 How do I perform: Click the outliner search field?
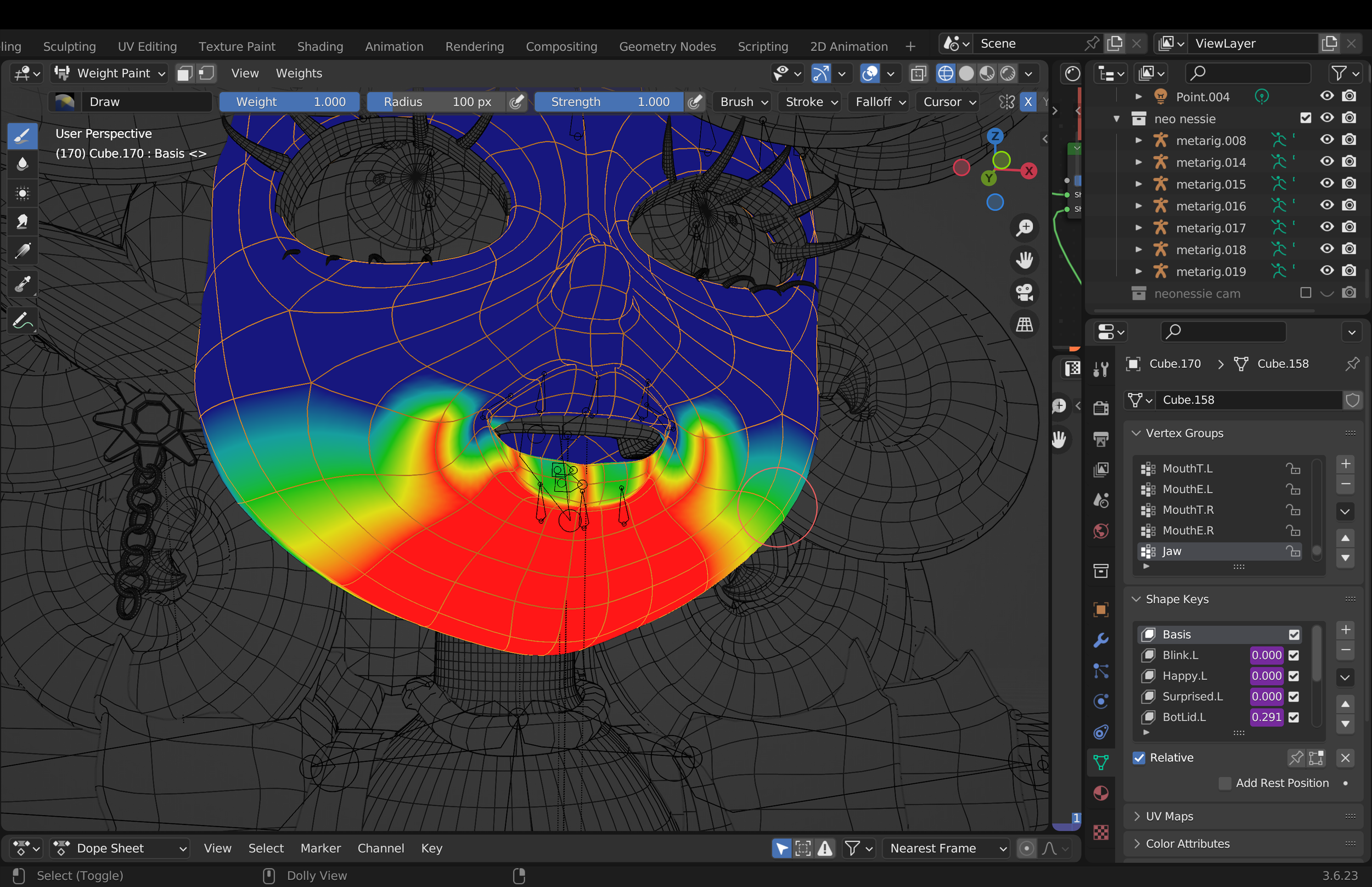tap(1247, 73)
